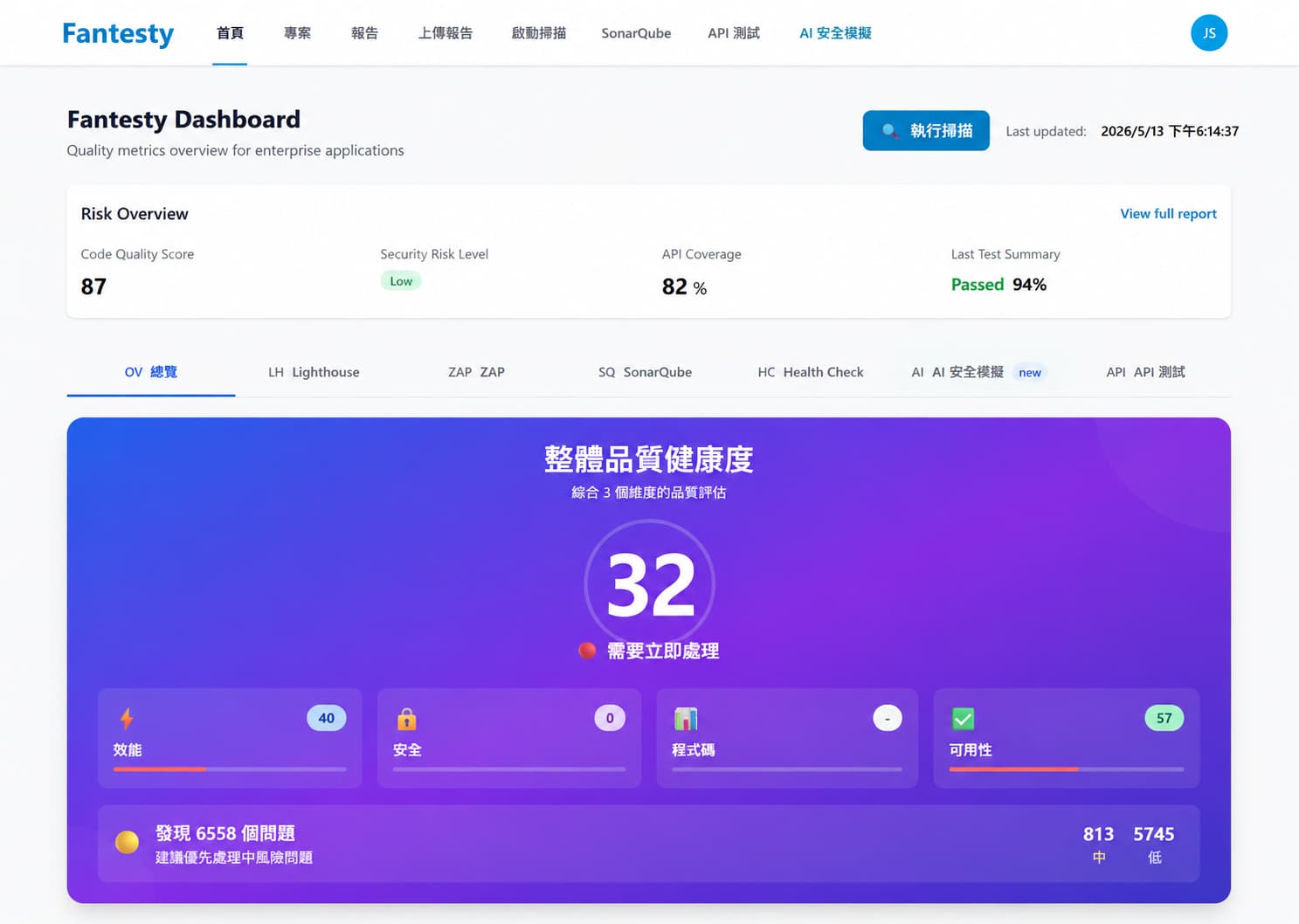The height and width of the screenshot is (924, 1299).
Task: Click the 發現 6558 個問題 heading
Action: pyautogui.click(x=225, y=833)
